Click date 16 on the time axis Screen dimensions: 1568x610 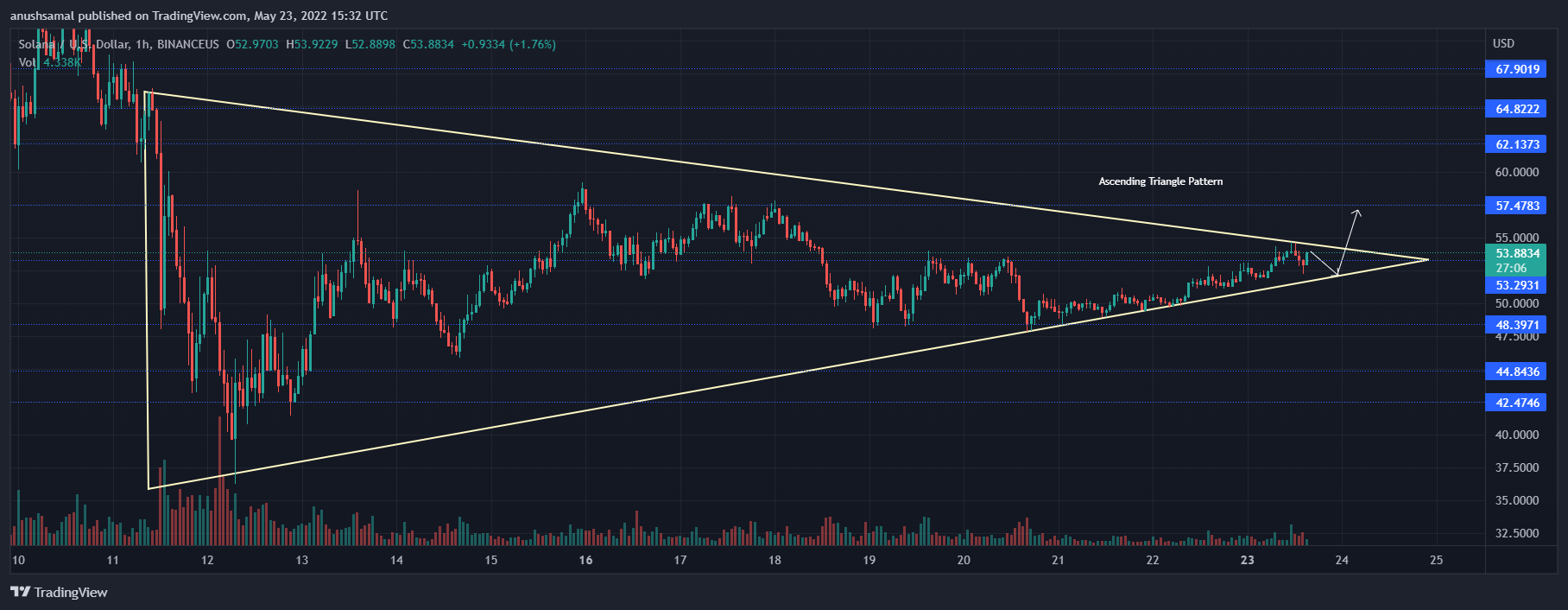coord(585,560)
